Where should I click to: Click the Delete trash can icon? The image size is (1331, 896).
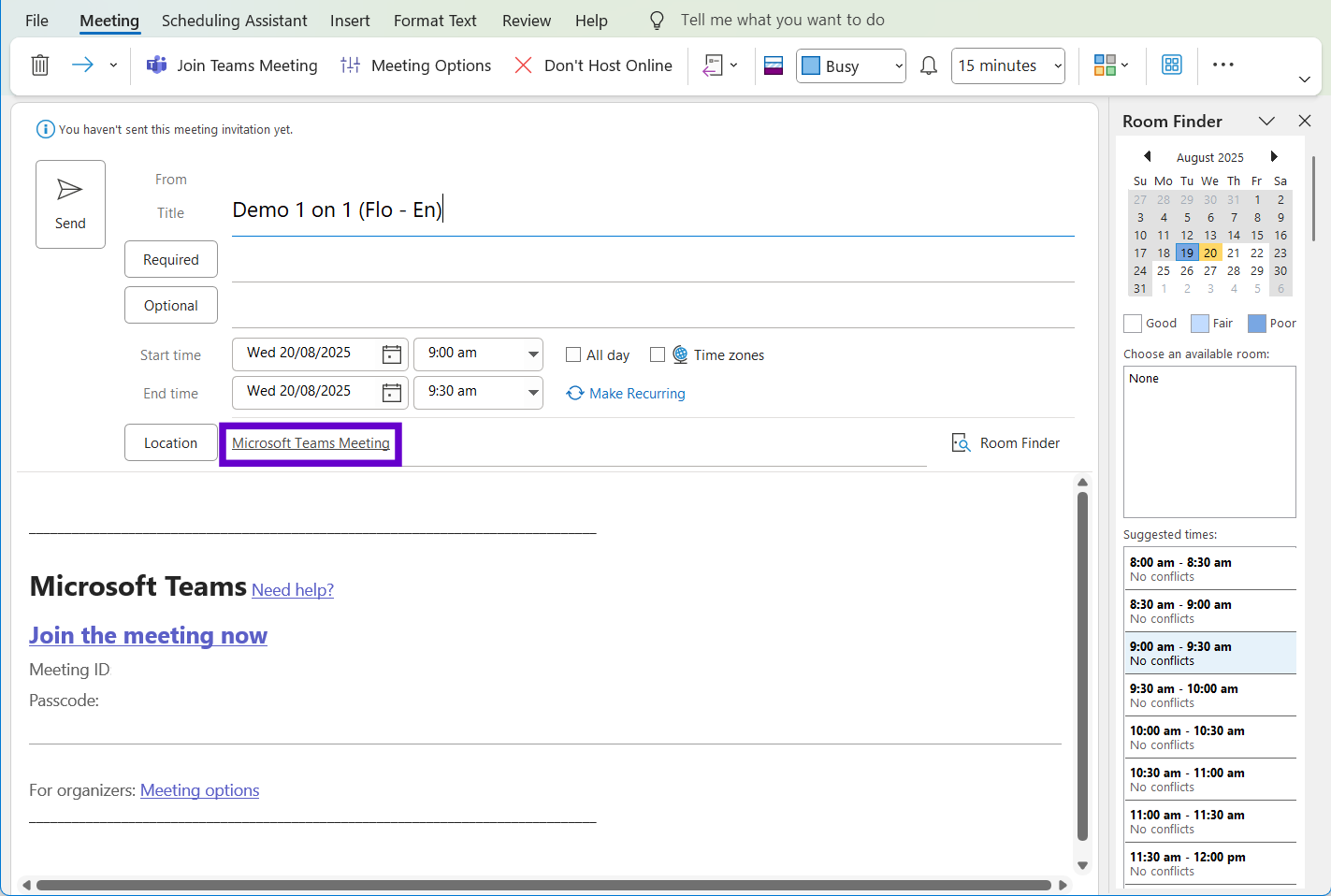pos(39,65)
